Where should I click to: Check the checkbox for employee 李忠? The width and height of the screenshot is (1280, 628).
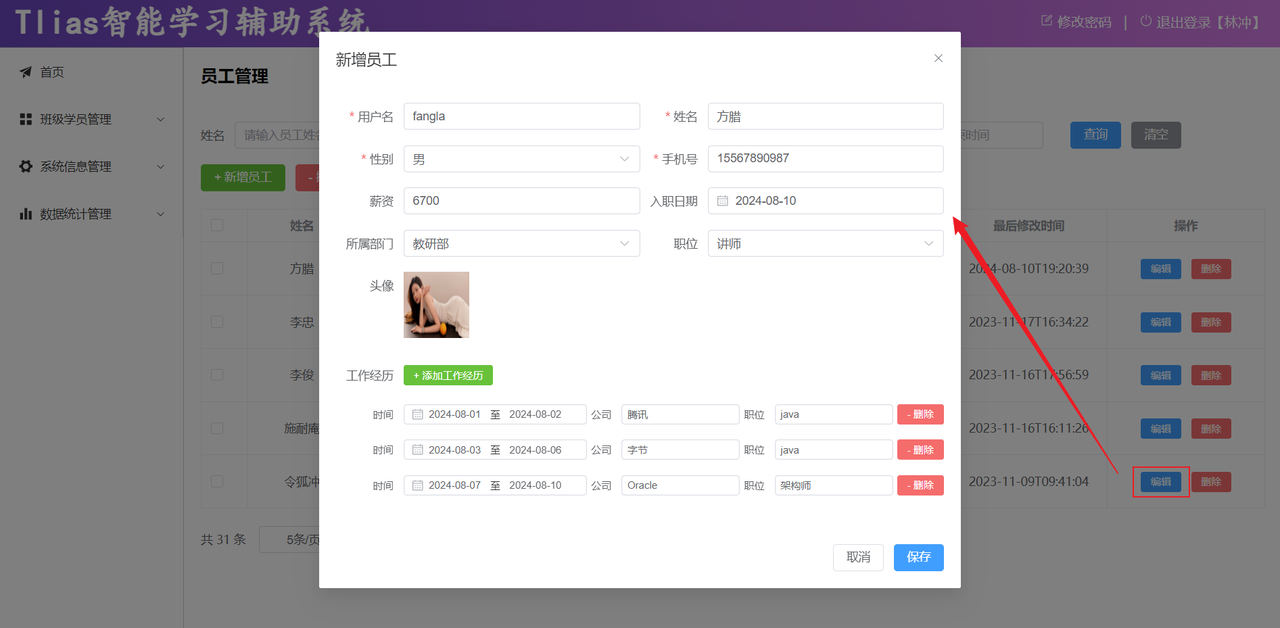click(x=217, y=322)
